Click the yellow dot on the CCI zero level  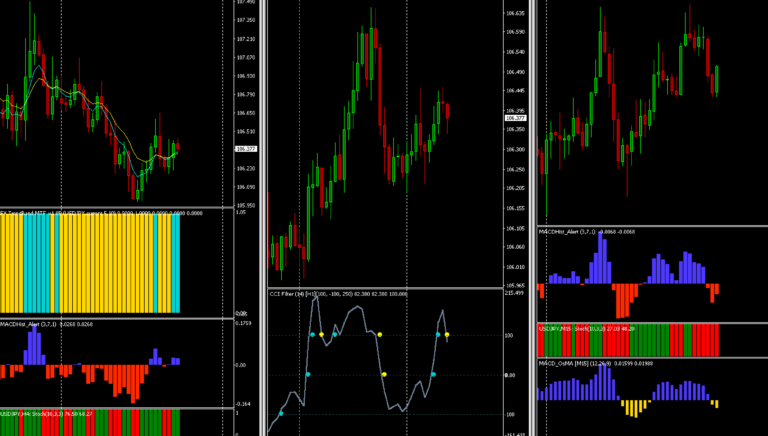[384, 374]
